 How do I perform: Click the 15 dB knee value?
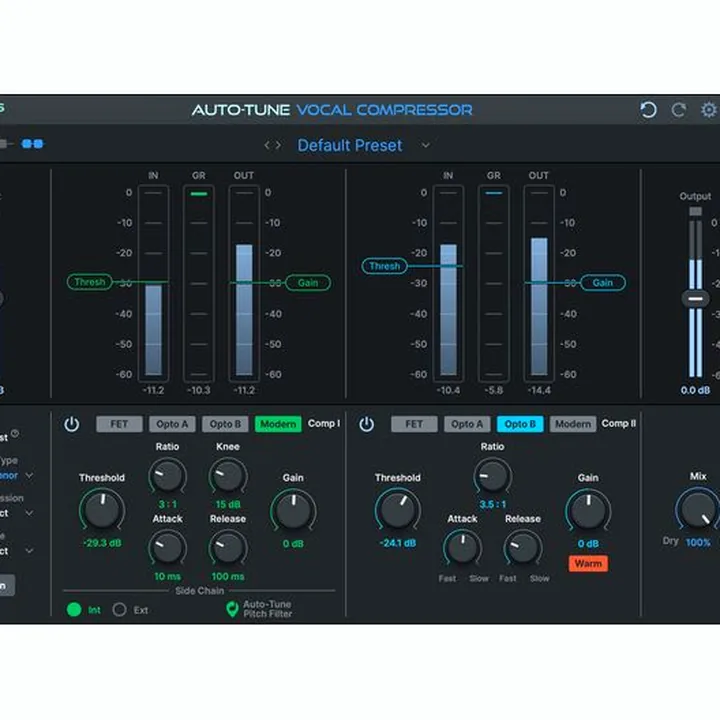pos(228,504)
